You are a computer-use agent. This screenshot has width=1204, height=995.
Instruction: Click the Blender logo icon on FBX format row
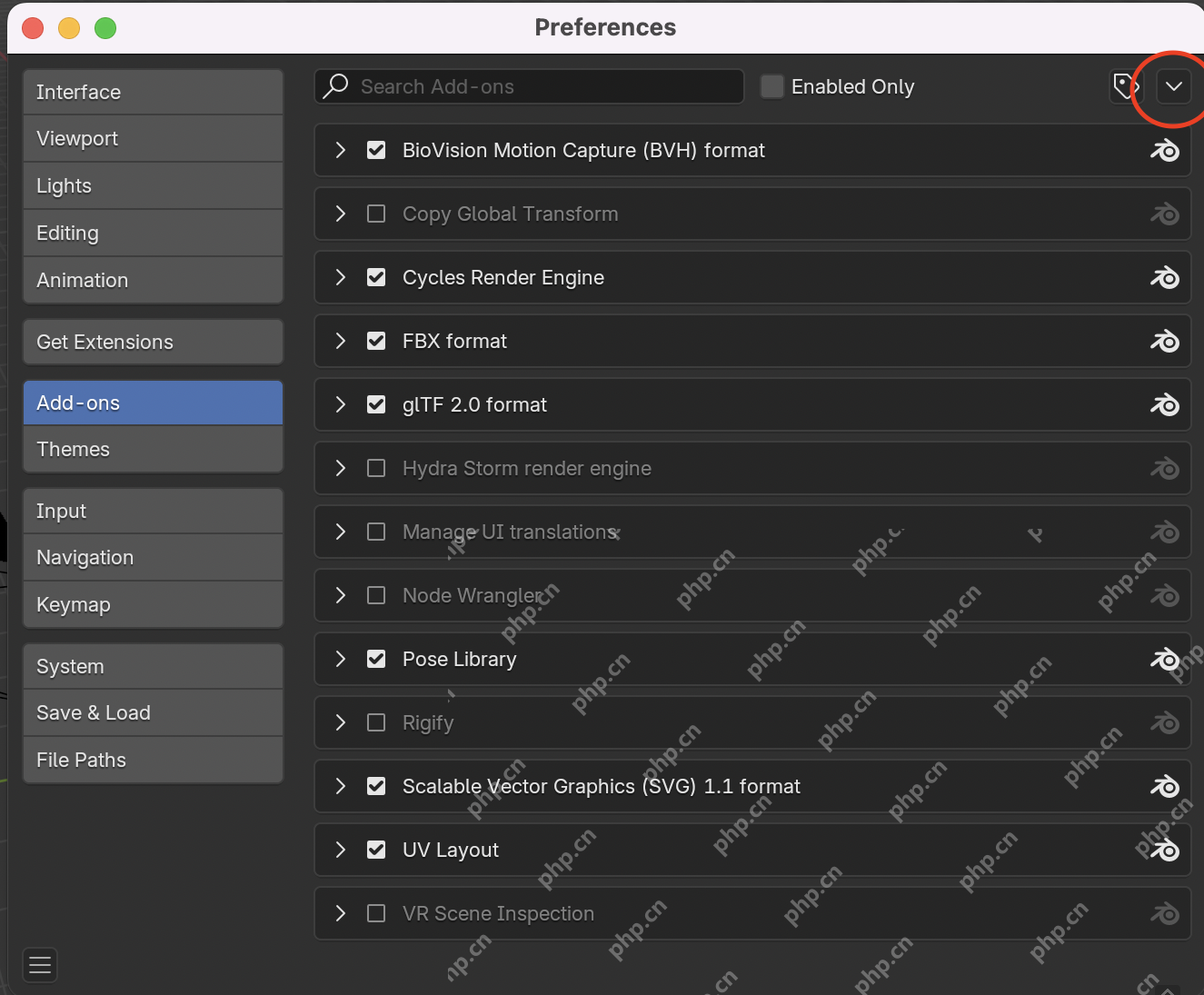pos(1165,341)
